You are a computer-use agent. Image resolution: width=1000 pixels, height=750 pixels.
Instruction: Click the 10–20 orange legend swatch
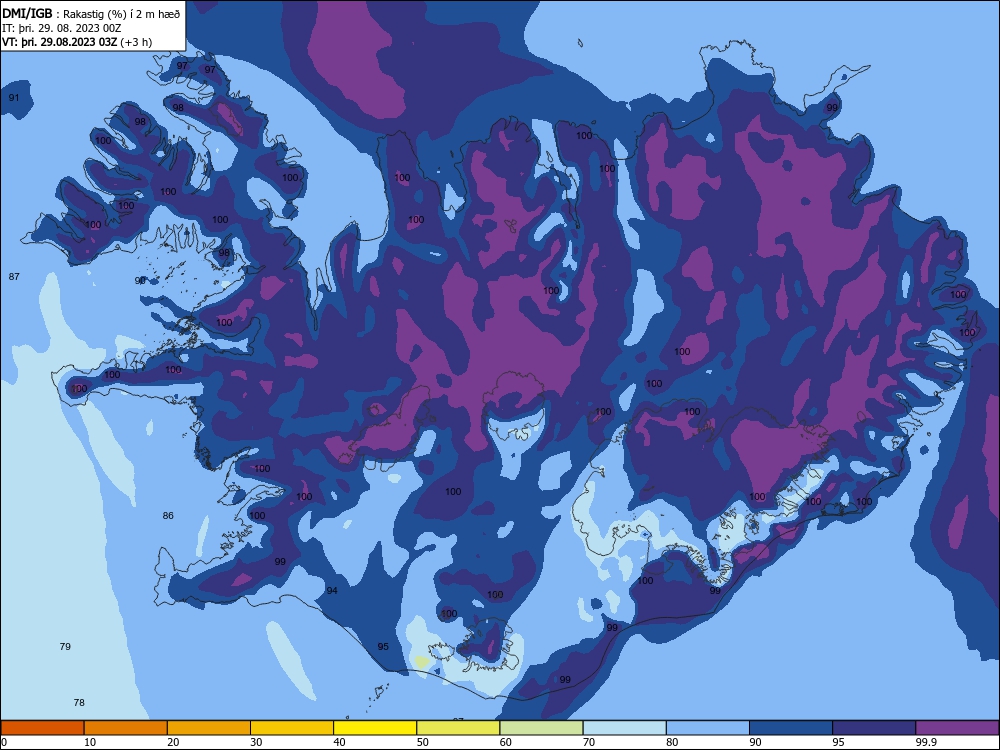coord(126,728)
